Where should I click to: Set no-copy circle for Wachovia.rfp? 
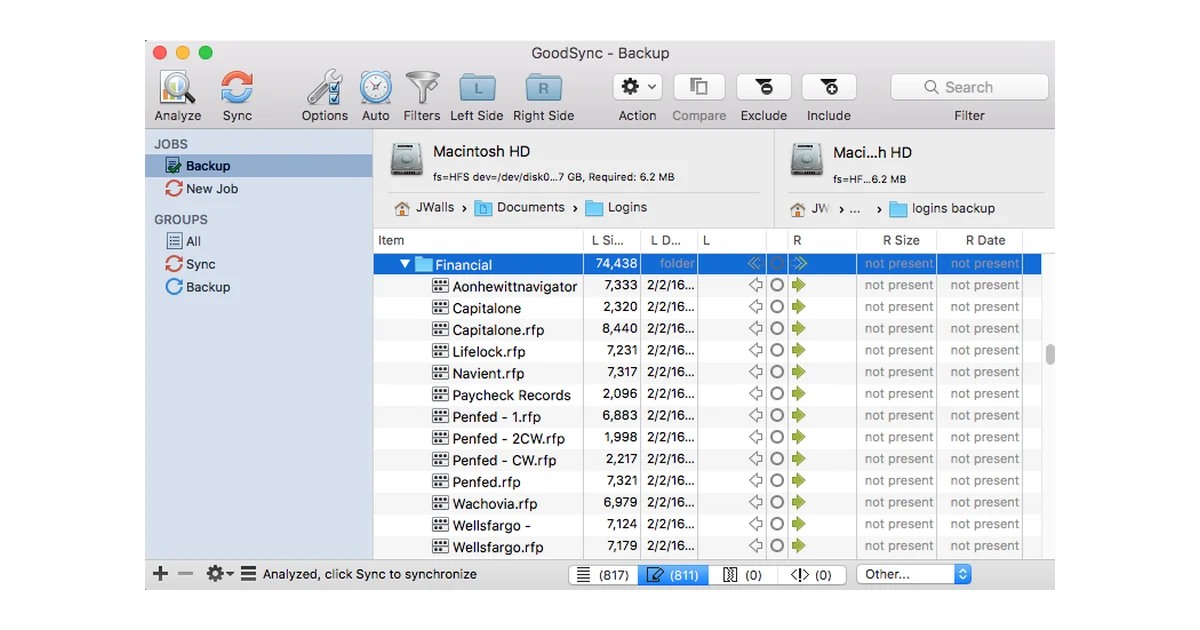click(777, 503)
